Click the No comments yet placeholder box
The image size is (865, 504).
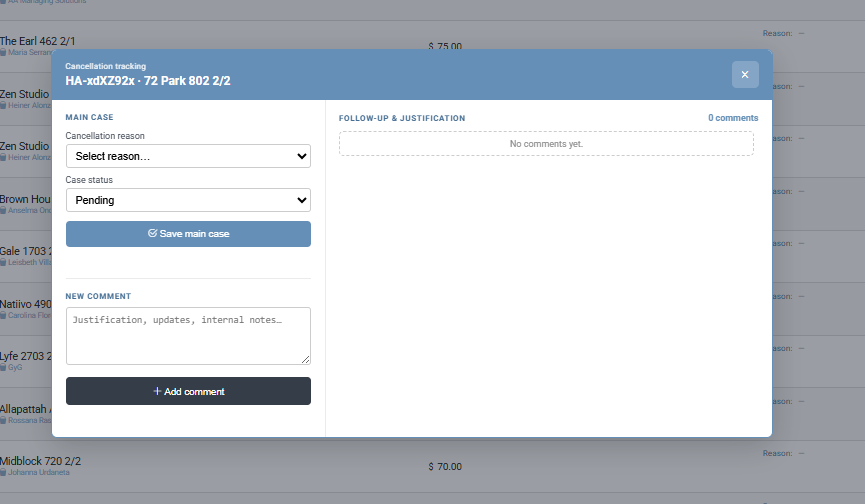point(546,144)
